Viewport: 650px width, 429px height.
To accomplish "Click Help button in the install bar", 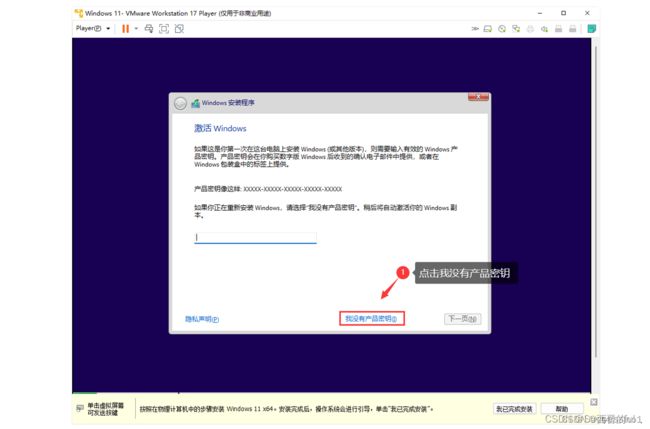I will (562, 409).
